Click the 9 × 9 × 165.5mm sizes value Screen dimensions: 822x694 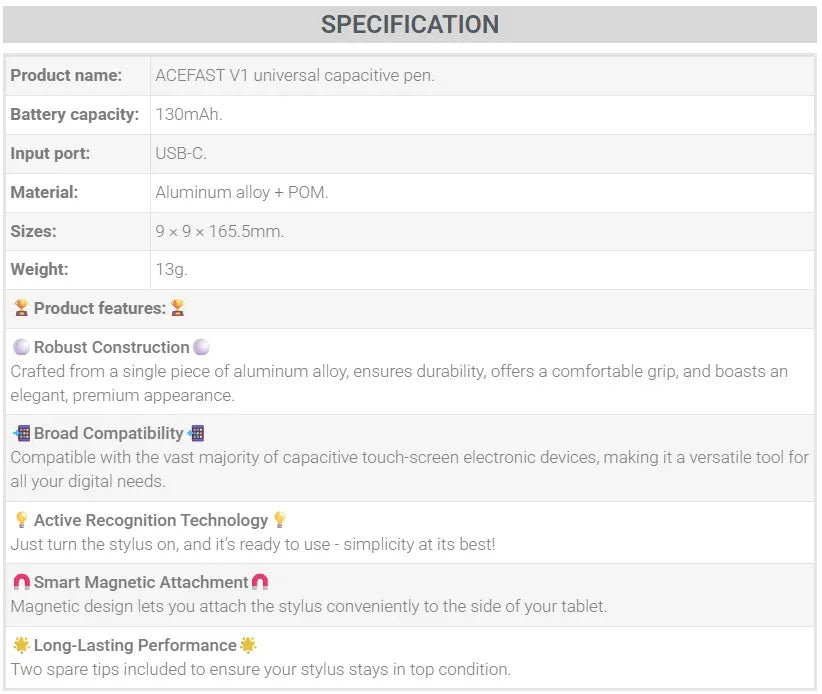point(220,231)
